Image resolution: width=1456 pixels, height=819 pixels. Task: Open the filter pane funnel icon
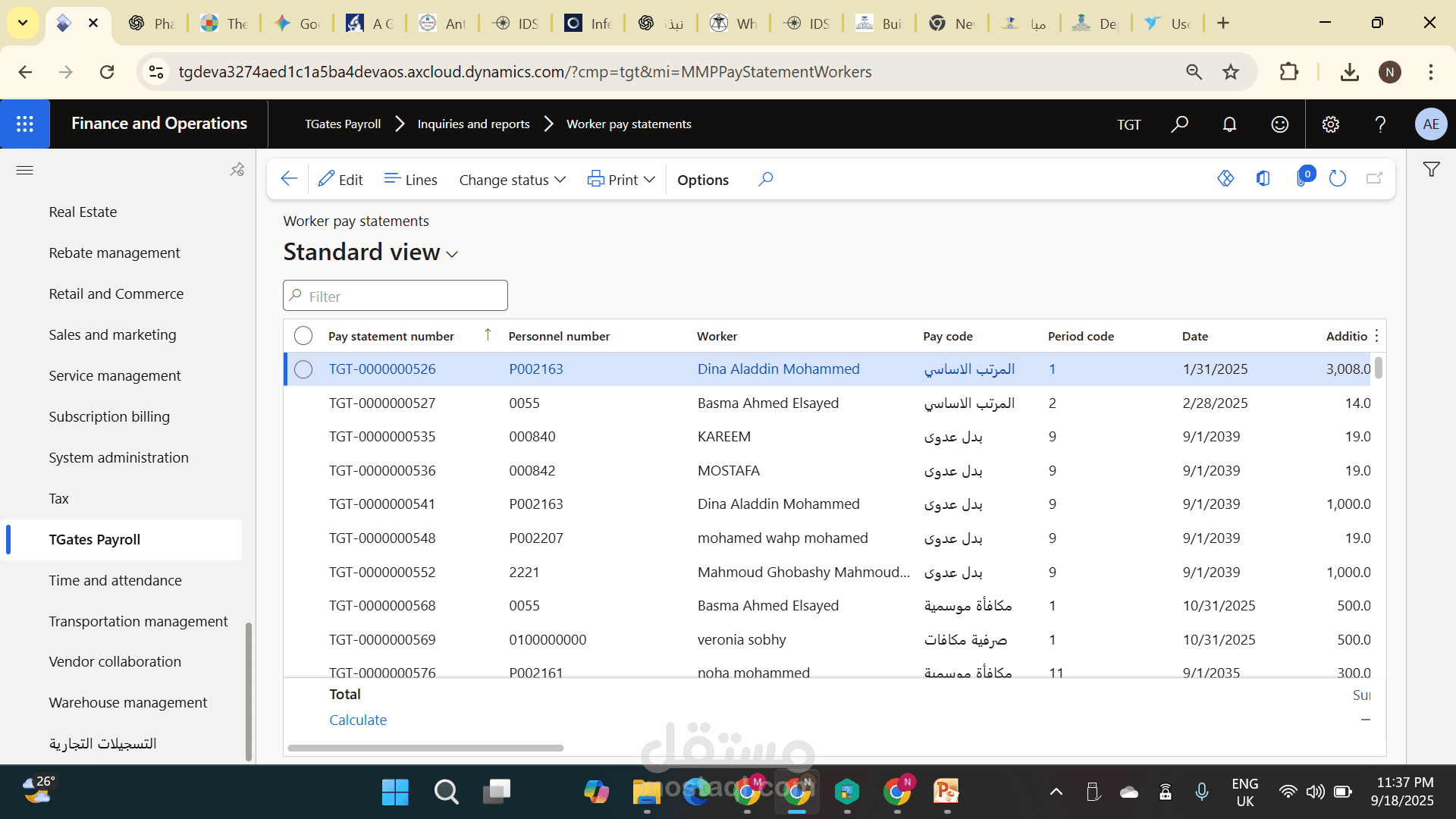1431,170
